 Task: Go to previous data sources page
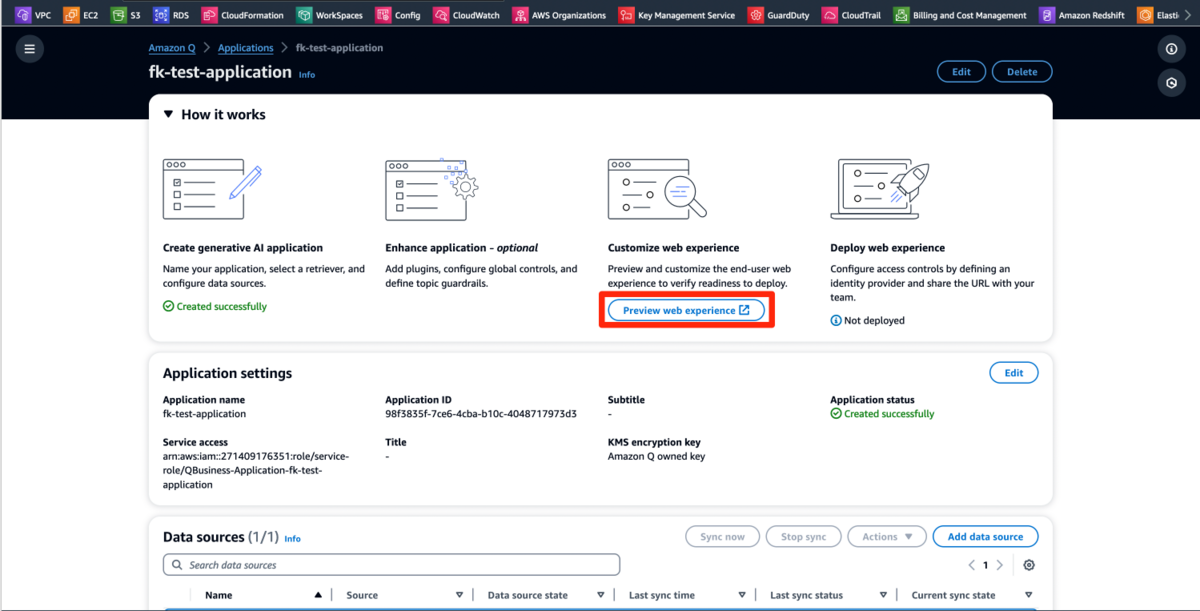point(971,565)
